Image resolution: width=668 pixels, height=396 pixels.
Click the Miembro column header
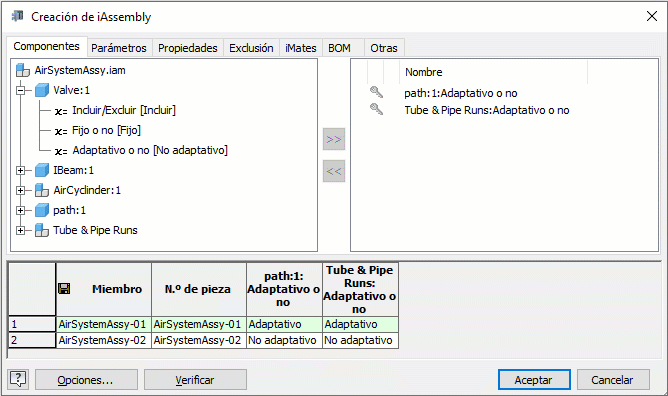tap(104, 289)
